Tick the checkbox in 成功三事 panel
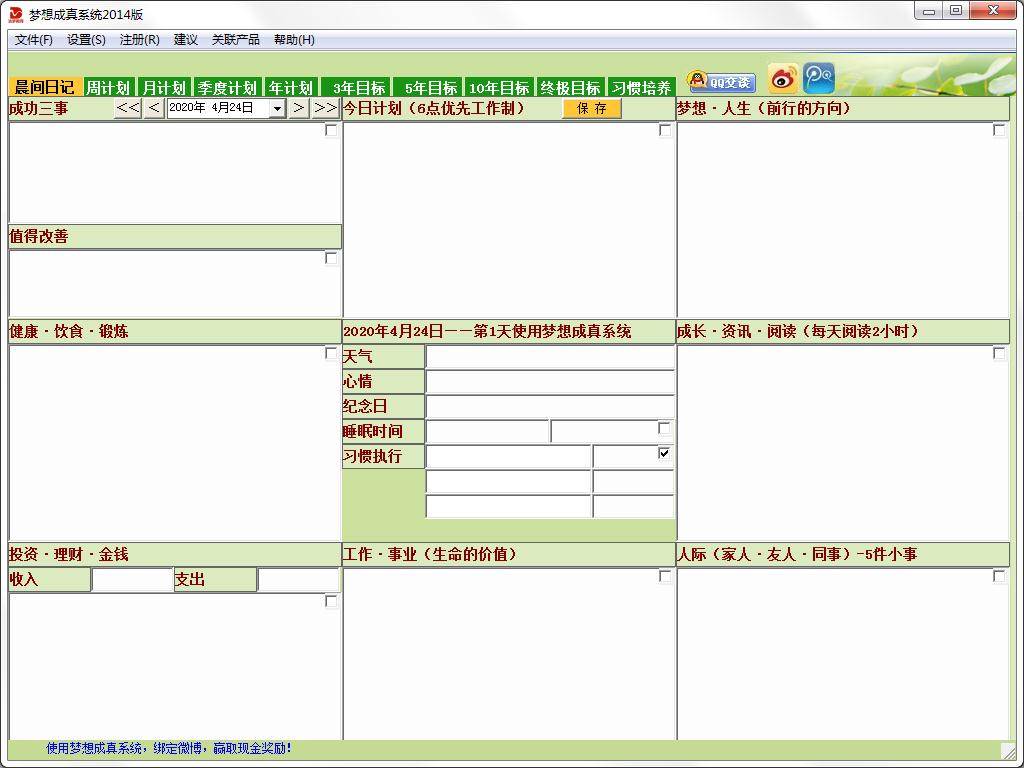This screenshot has width=1024, height=768. (x=331, y=130)
